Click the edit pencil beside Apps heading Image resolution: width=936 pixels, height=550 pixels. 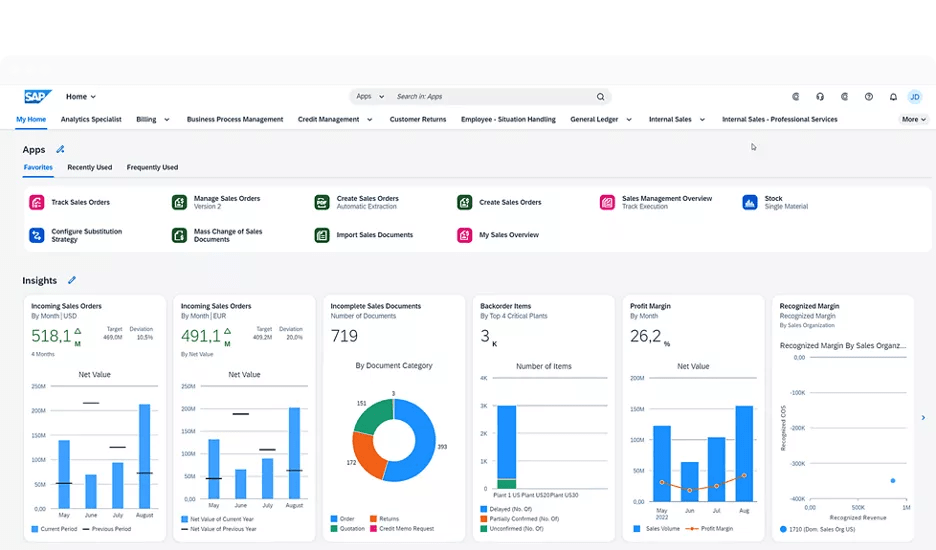click(60, 149)
